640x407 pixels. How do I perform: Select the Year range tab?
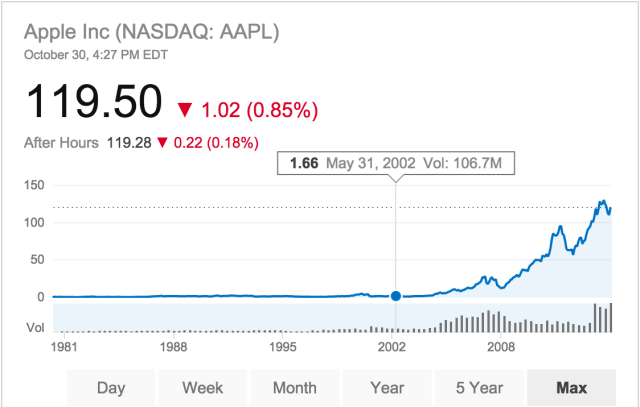pyautogui.click(x=386, y=388)
